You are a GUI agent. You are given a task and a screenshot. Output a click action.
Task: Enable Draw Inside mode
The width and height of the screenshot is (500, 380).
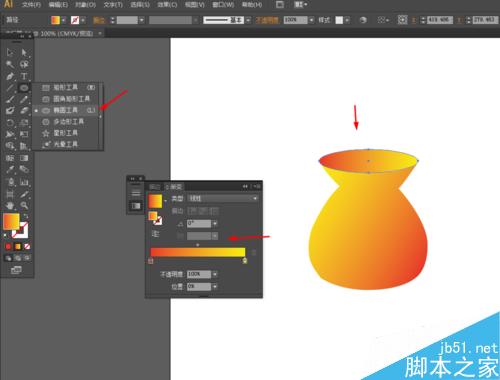27,258
